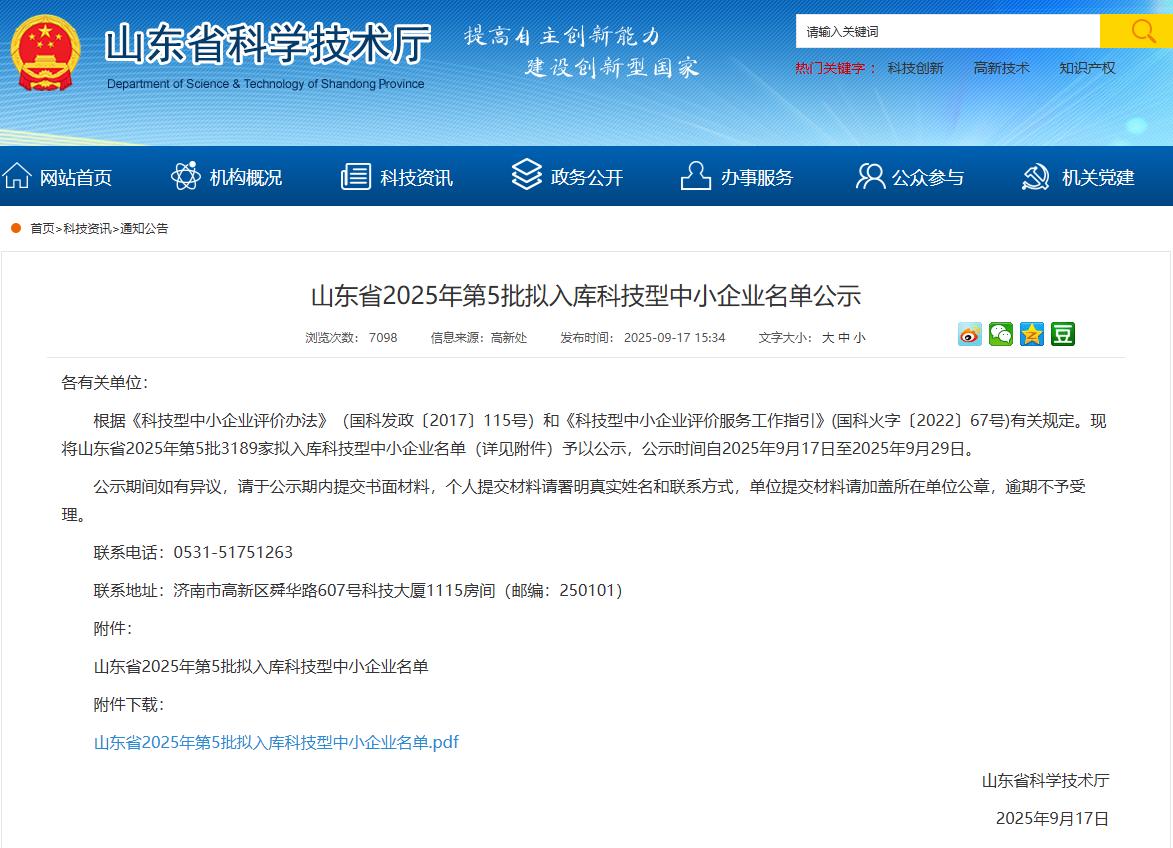The height and width of the screenshot is (848, 1173).
Task: Click the national emblem logo
Action: pos(46,53)
